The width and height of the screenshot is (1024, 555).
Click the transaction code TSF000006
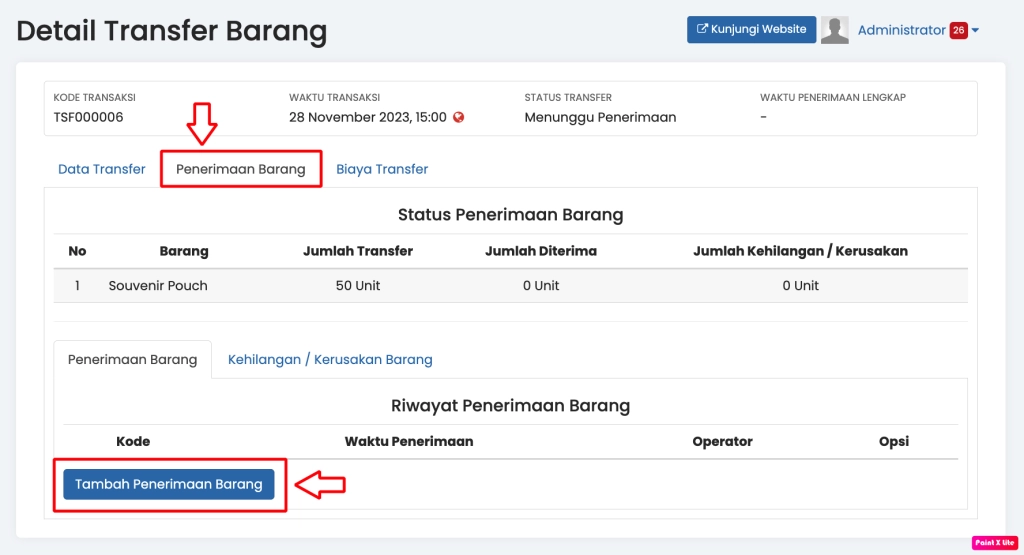pos(89,117)
